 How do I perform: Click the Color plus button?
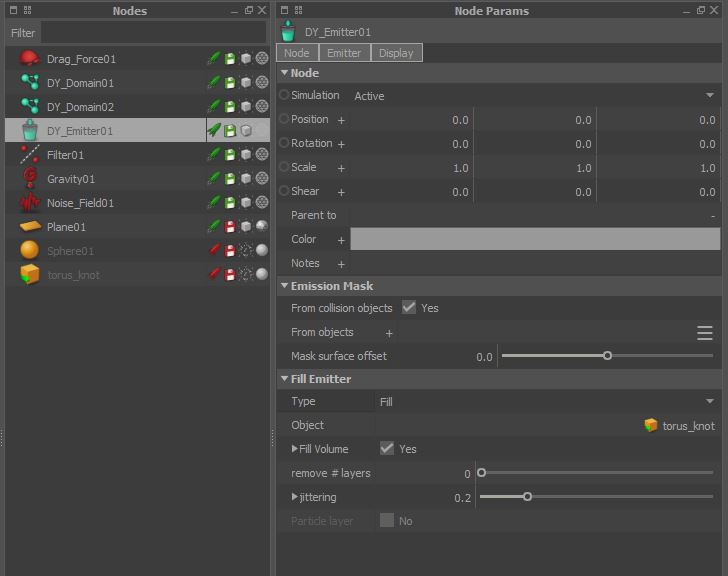(341, 240)
